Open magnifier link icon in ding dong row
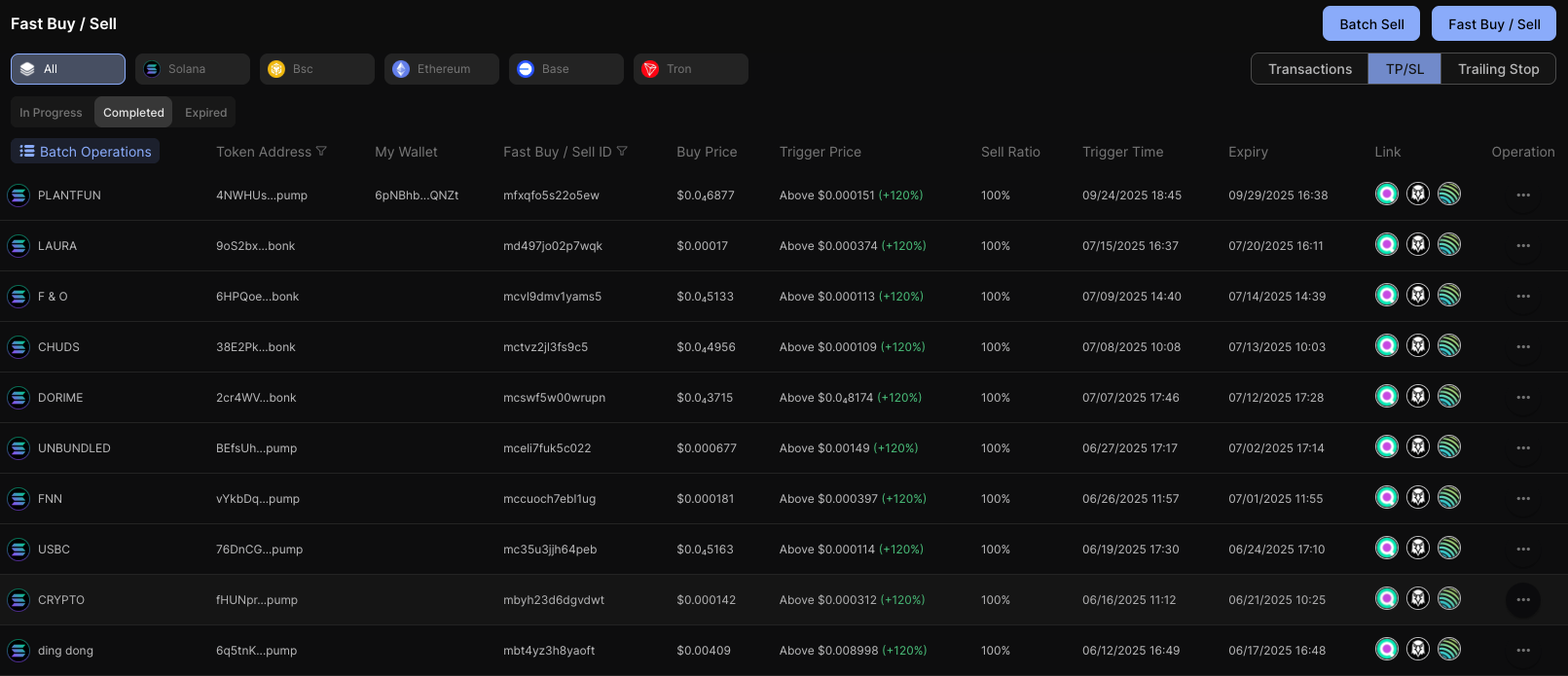The height and width of the screenshot is (676, 1568). coord(1387,649)
